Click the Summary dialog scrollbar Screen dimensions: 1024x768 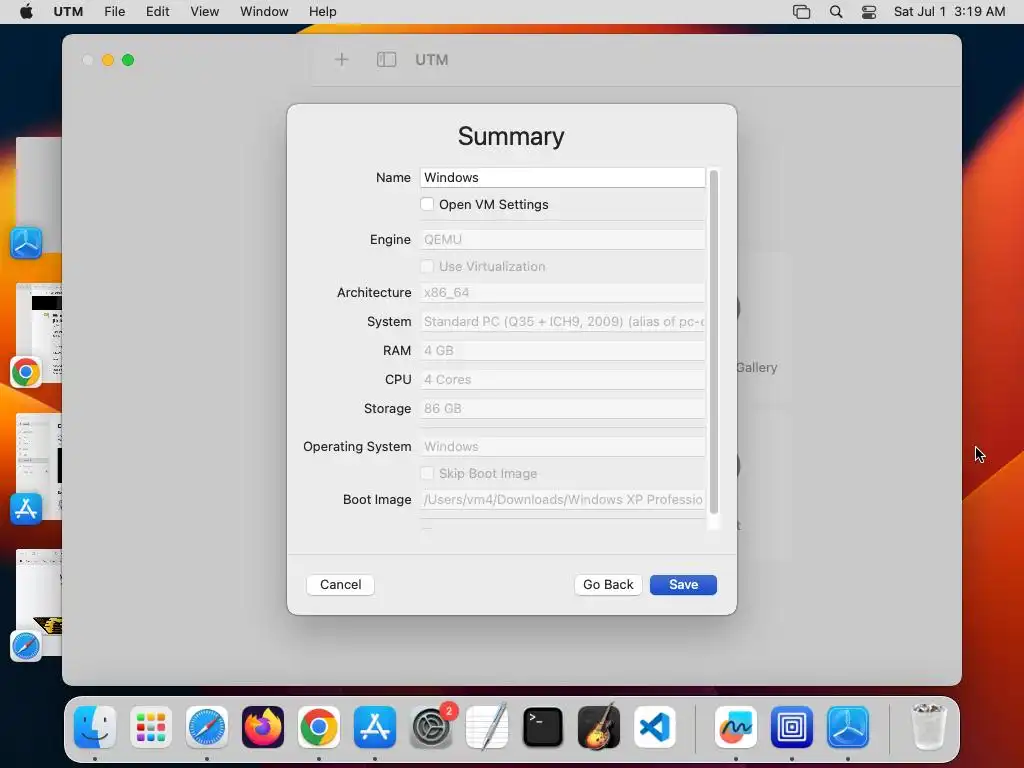point(714,342)
